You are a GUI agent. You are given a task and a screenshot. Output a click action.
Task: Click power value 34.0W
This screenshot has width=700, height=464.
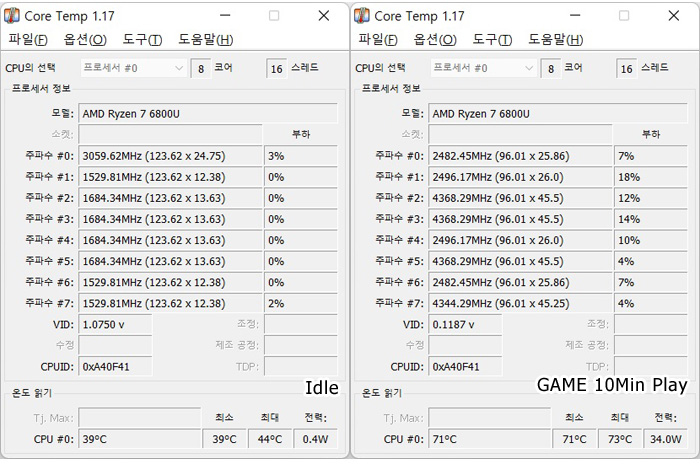click(x=666, y=439)
